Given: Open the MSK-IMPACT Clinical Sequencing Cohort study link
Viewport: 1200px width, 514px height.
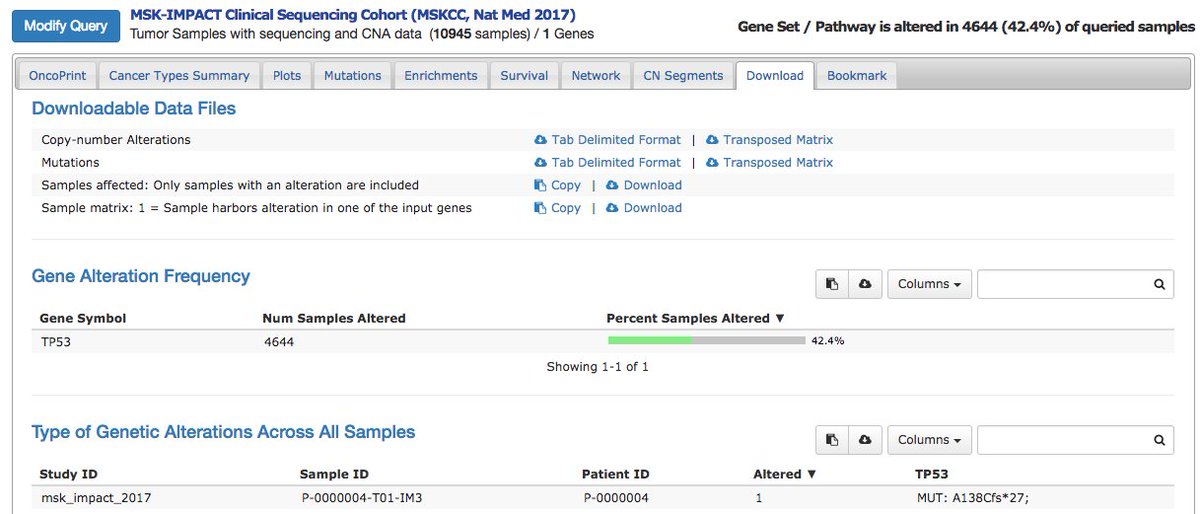Looking at the screenshot, I should pos(353,16).
